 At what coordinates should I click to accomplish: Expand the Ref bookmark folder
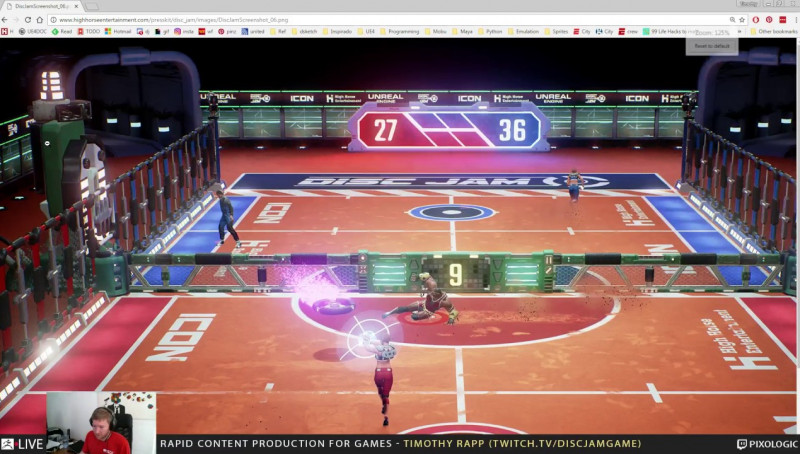click(x=278, y=32)
